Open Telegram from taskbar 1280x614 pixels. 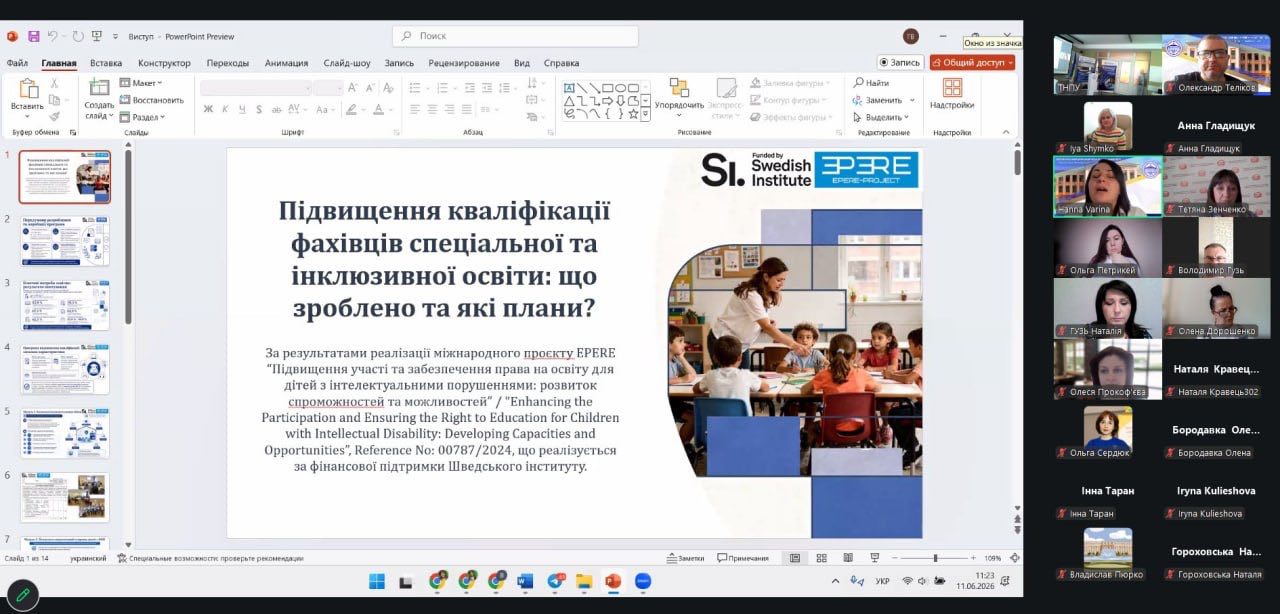point(555,581)
